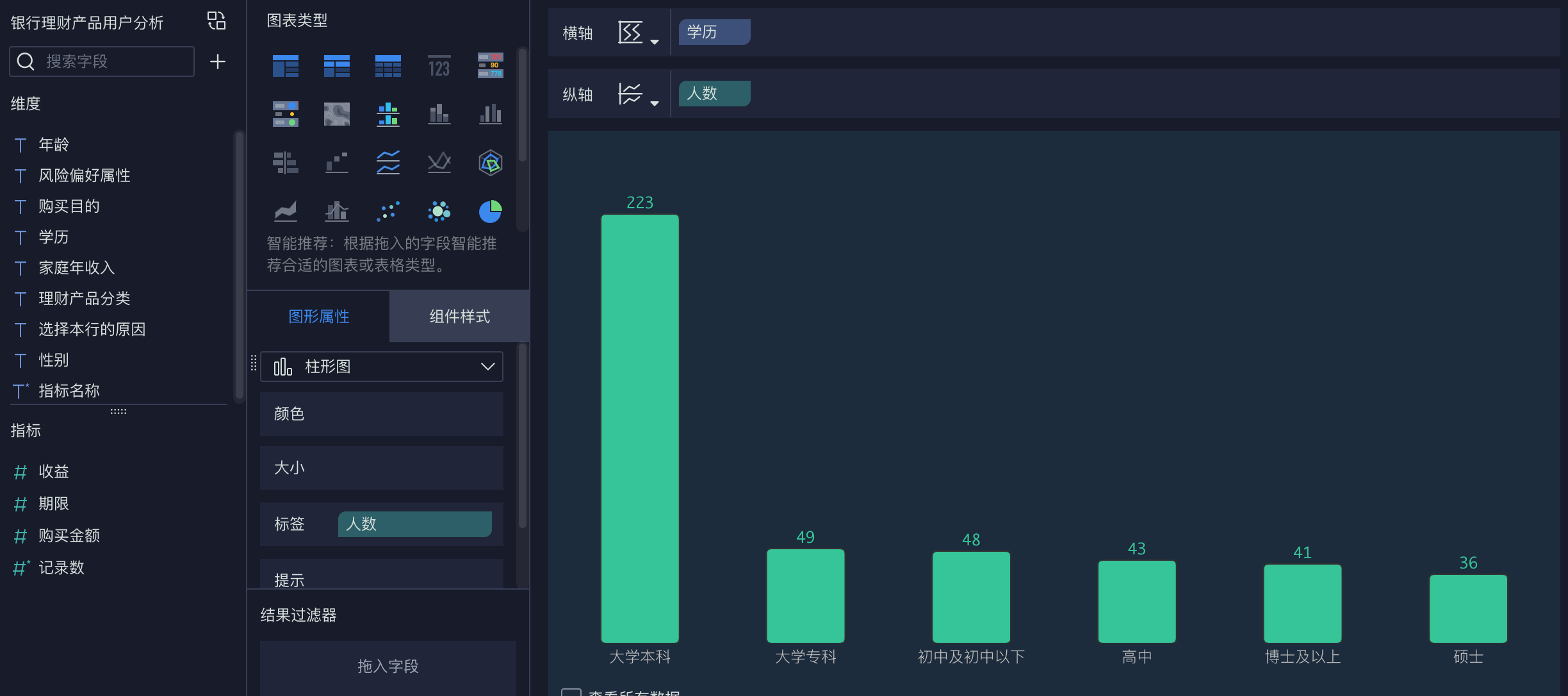Click the 硕士 bar showing 36

1468,609
